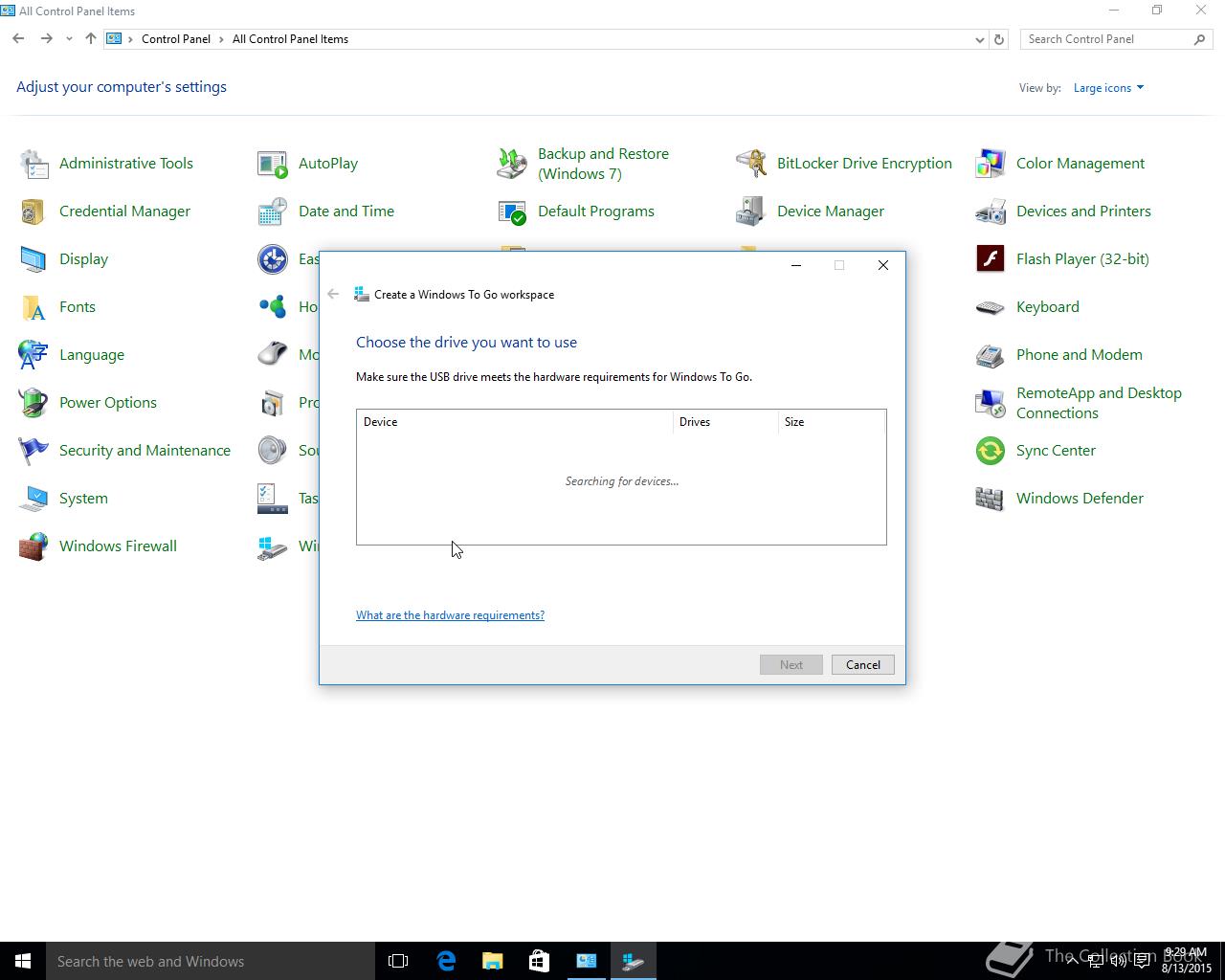The image size is (1225, 980).
Task: Open File Explorer from the taskbar
Action: (x=493, y=961)
